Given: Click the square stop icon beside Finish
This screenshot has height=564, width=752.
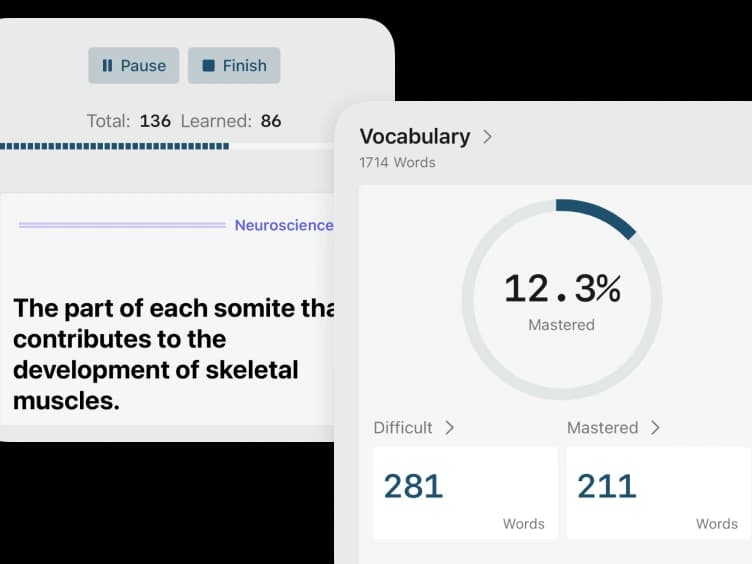Looking at the screenshot, I should click(x=208, y=66).
